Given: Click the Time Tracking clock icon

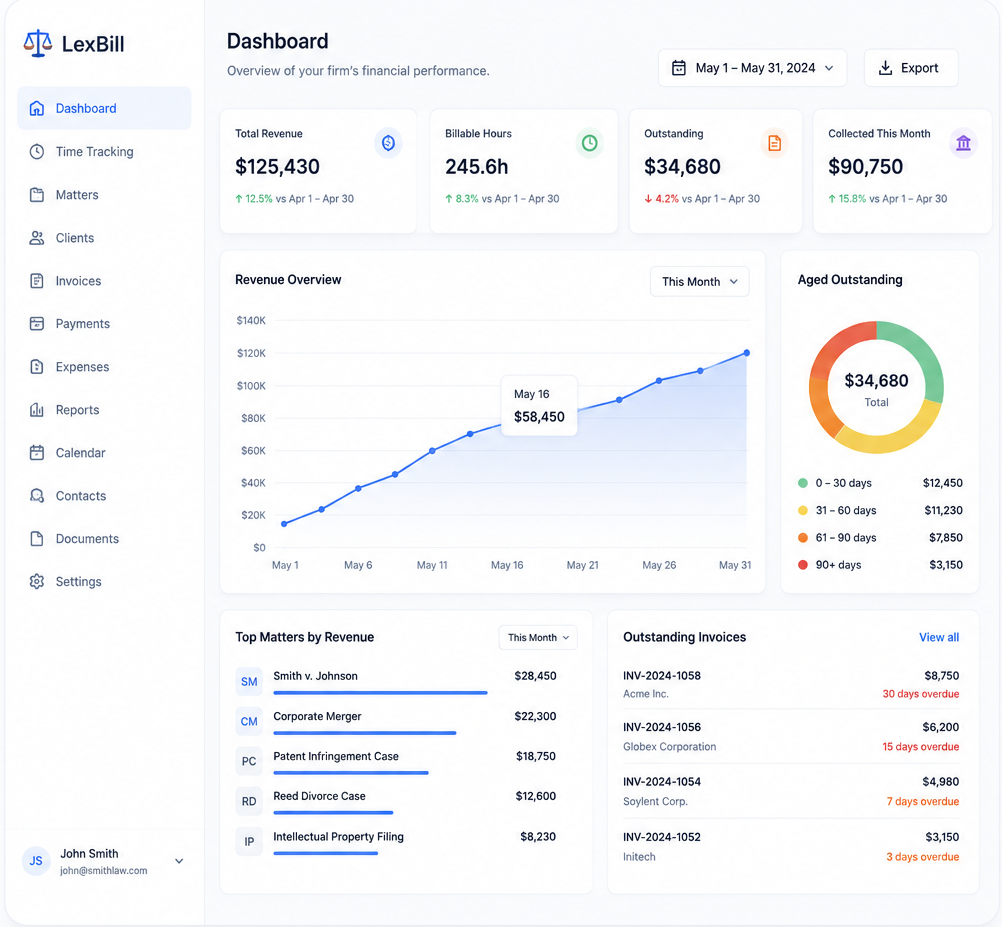Looking at the screenshot, I should click(37, 151).
